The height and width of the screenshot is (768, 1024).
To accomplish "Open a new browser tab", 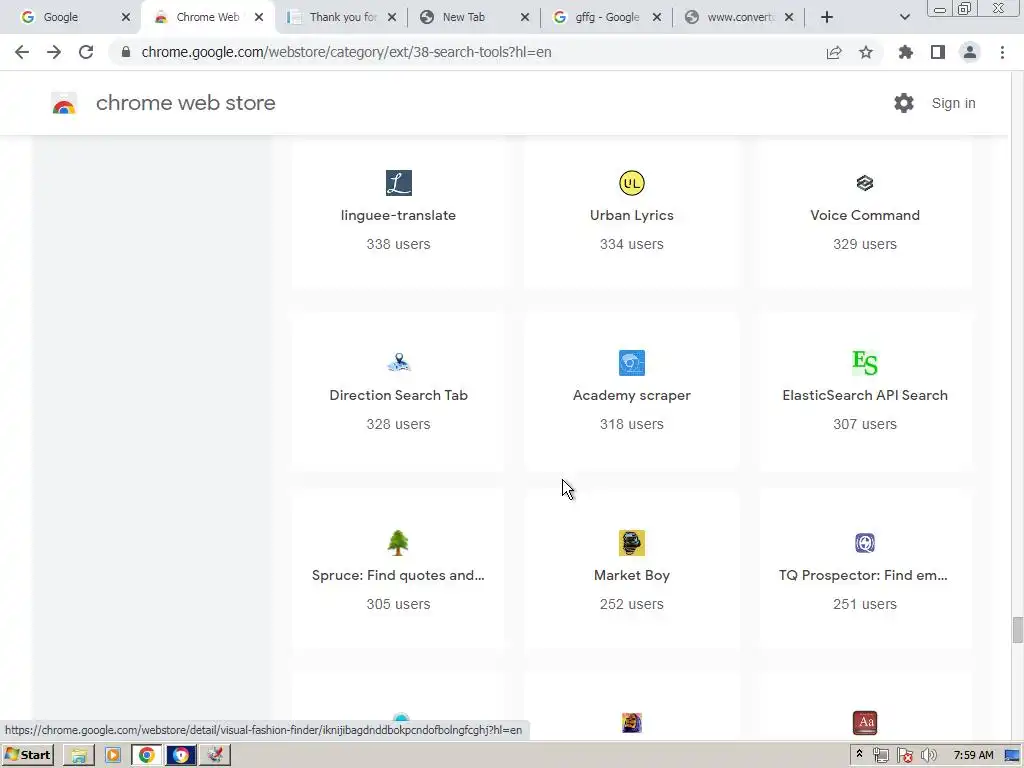I will pyautogui.click(x=827, y=17).
